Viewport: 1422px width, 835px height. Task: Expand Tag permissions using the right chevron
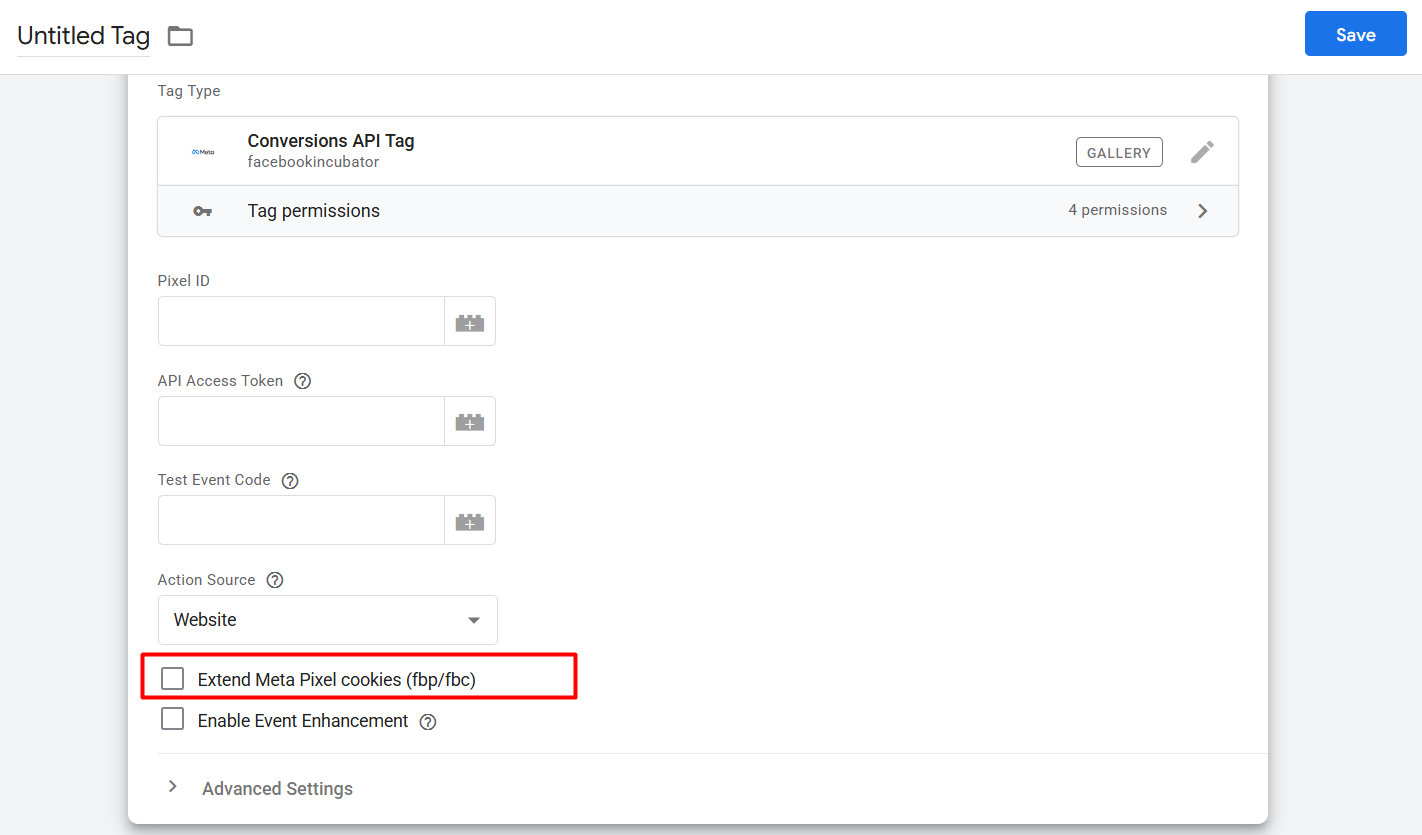1202,211
